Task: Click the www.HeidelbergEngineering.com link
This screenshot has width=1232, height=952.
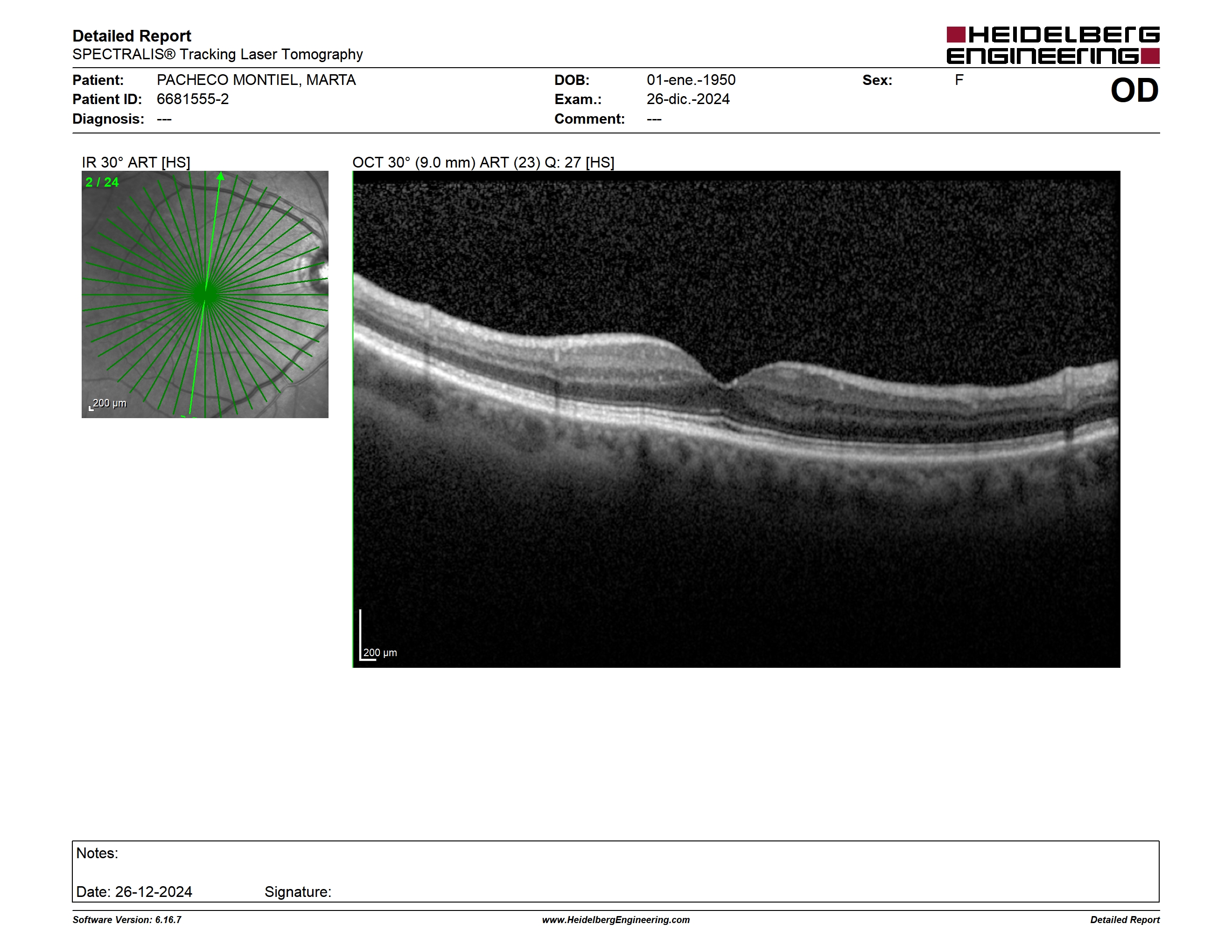Action: [616, 920]
